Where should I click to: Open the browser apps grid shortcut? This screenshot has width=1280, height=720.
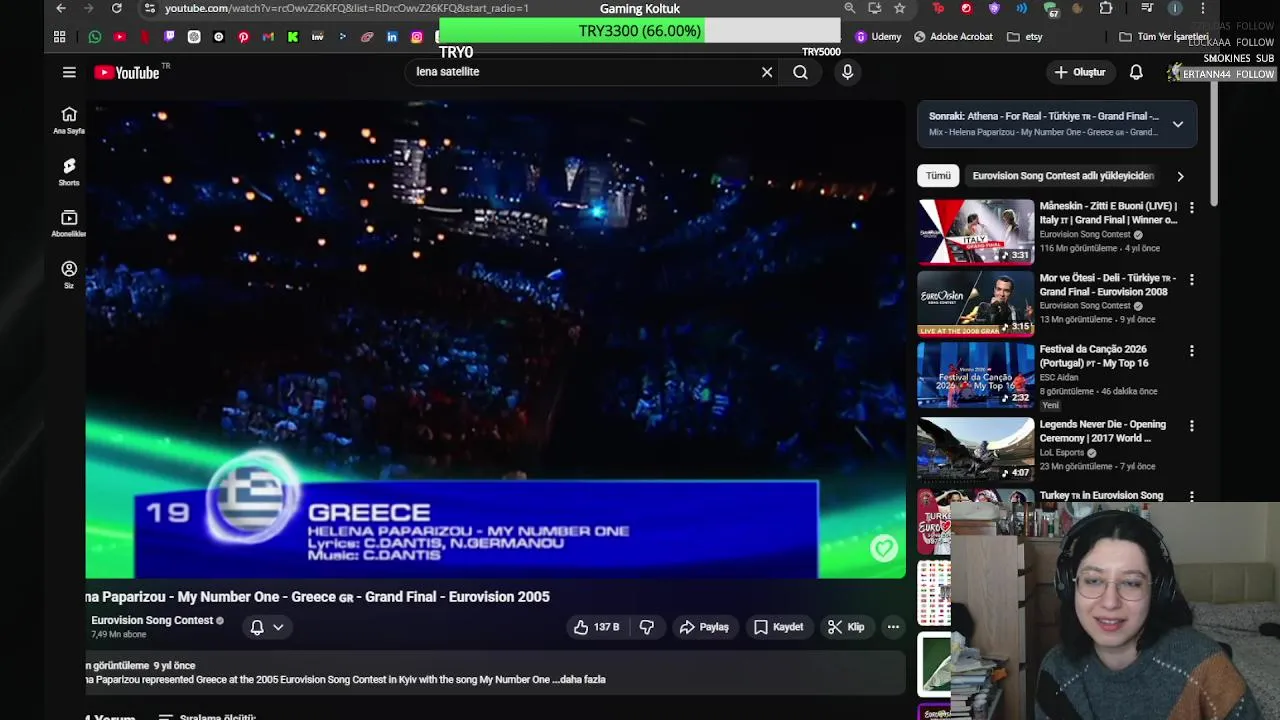click(60, 37)
